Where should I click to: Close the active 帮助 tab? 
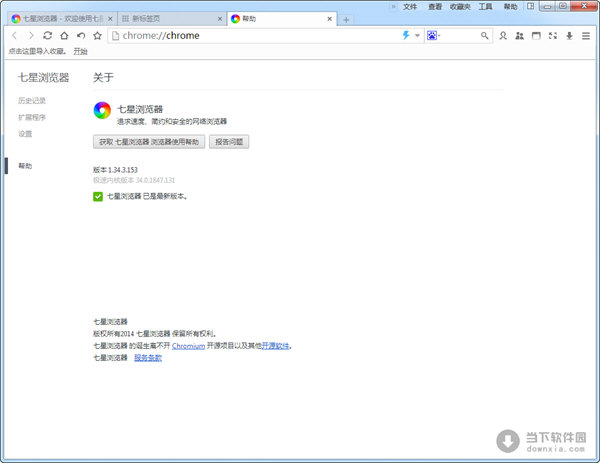point(329,18)
